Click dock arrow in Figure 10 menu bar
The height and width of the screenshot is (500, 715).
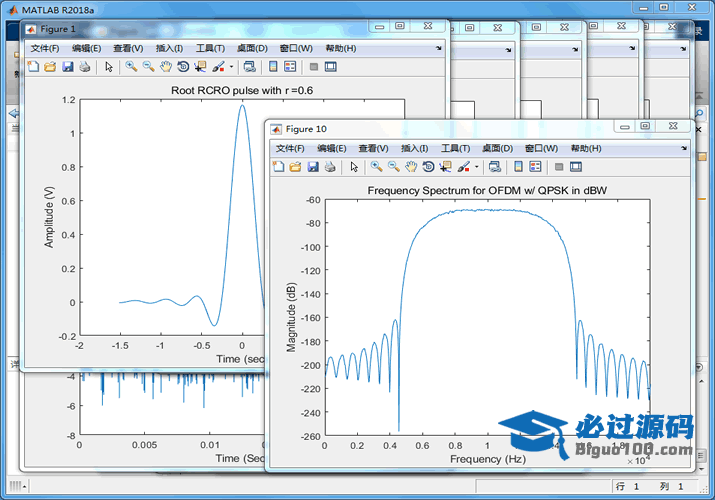point(684,148)
